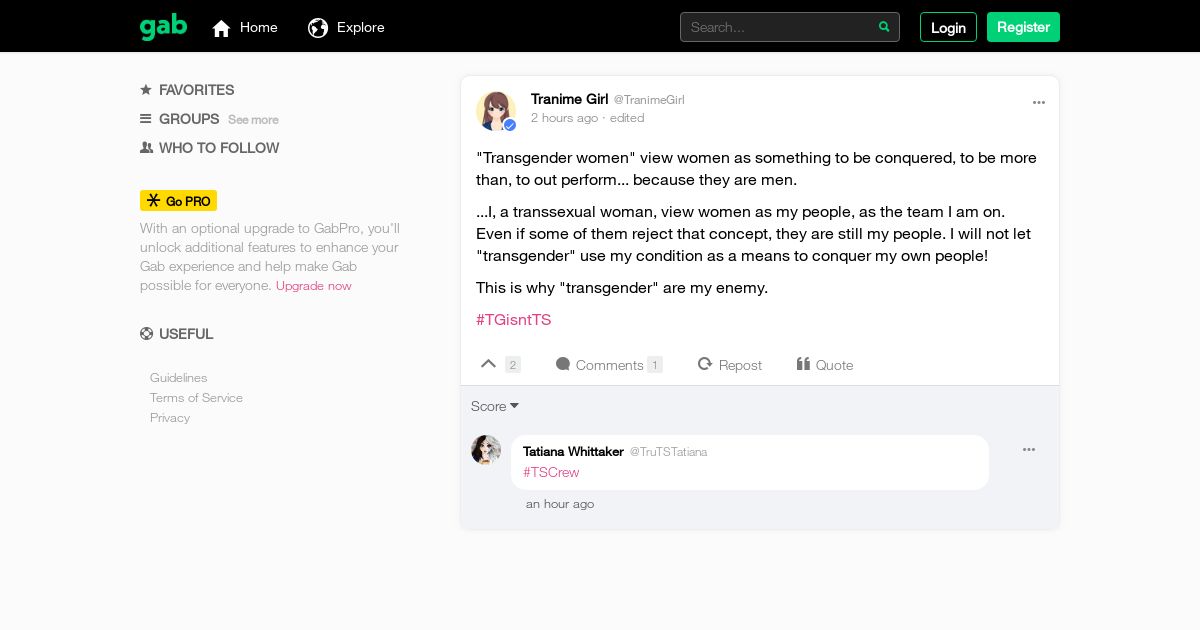This screenshot has width=1200, height=630.
Task: Open USEFUL section in sidebar
Action: [186, 334]
